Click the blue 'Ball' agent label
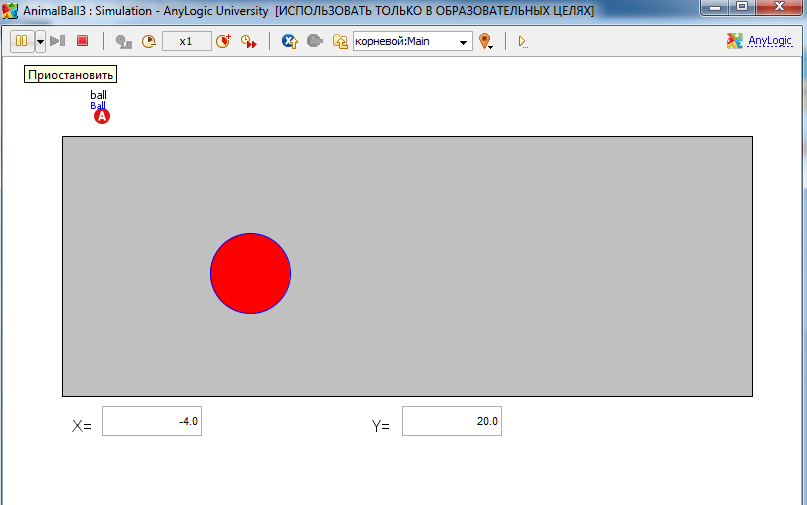807x505 pixels. tap(98, 106)
